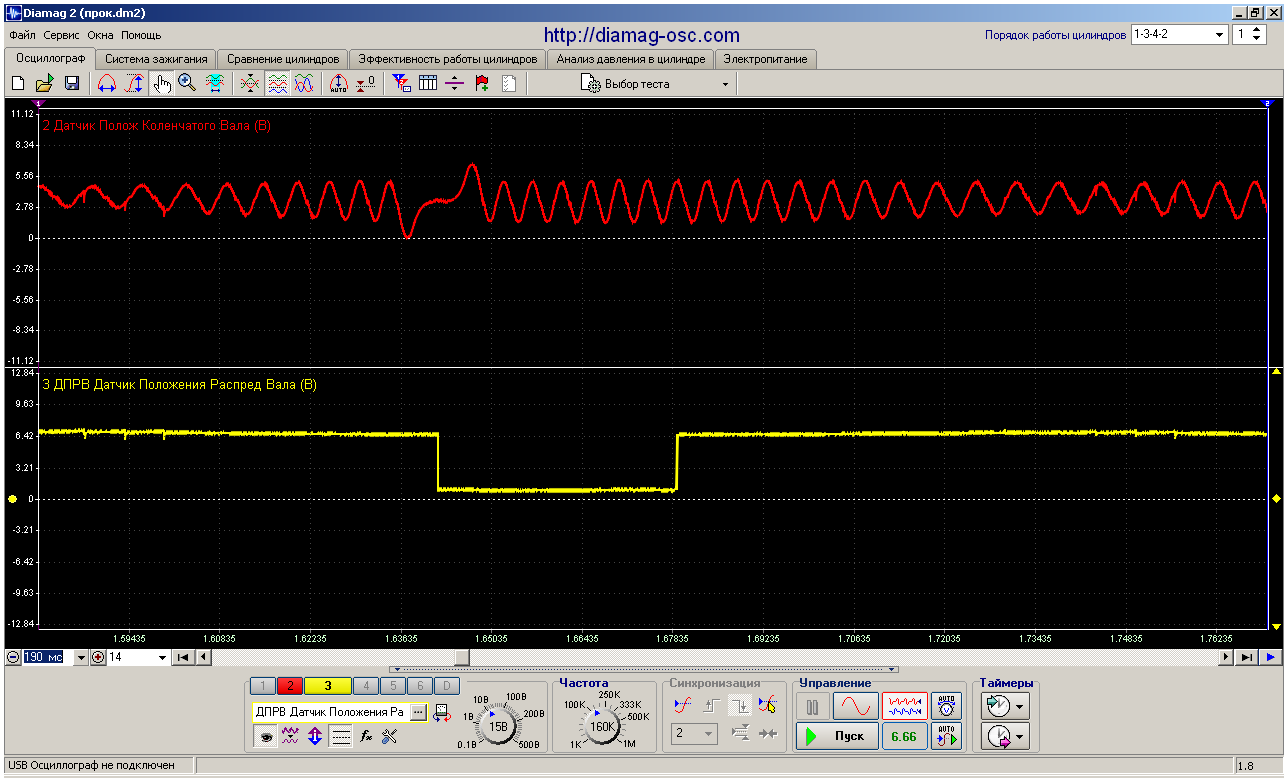
Task: Click the fx function icon
Action: pyautogui.click(x=366, y=736)
